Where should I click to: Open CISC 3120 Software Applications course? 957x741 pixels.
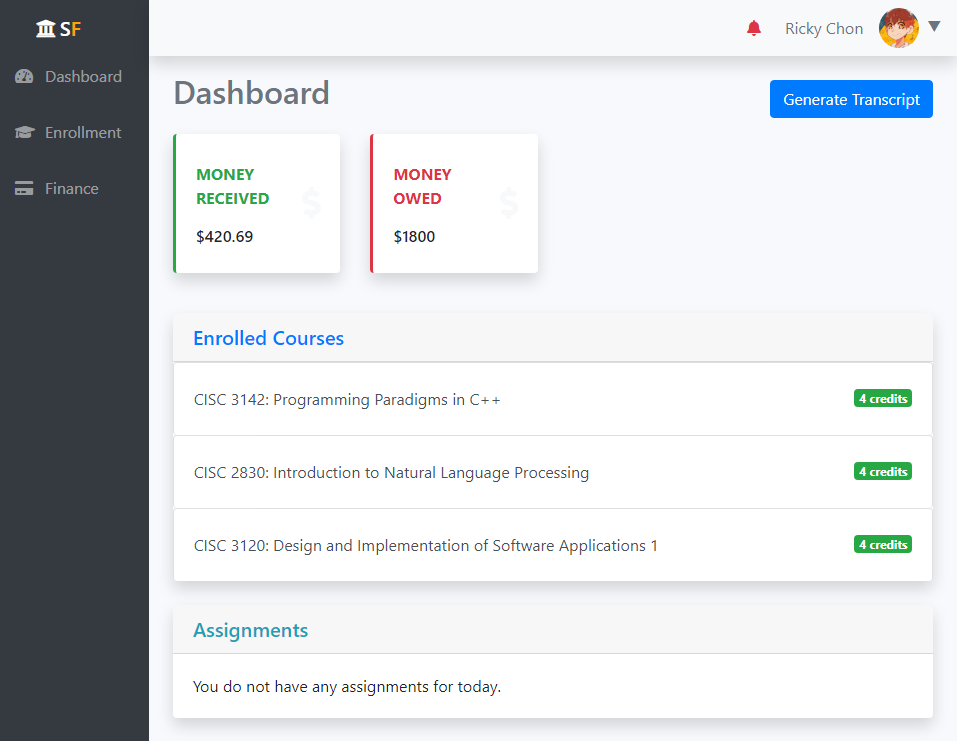coord(425,546)
